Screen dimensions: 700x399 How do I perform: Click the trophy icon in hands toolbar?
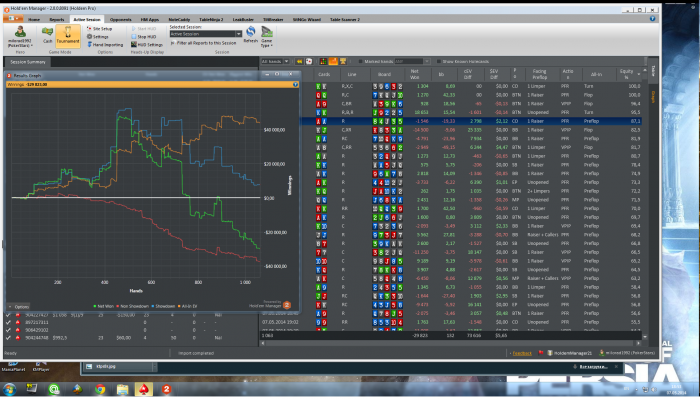pos(343,62)
